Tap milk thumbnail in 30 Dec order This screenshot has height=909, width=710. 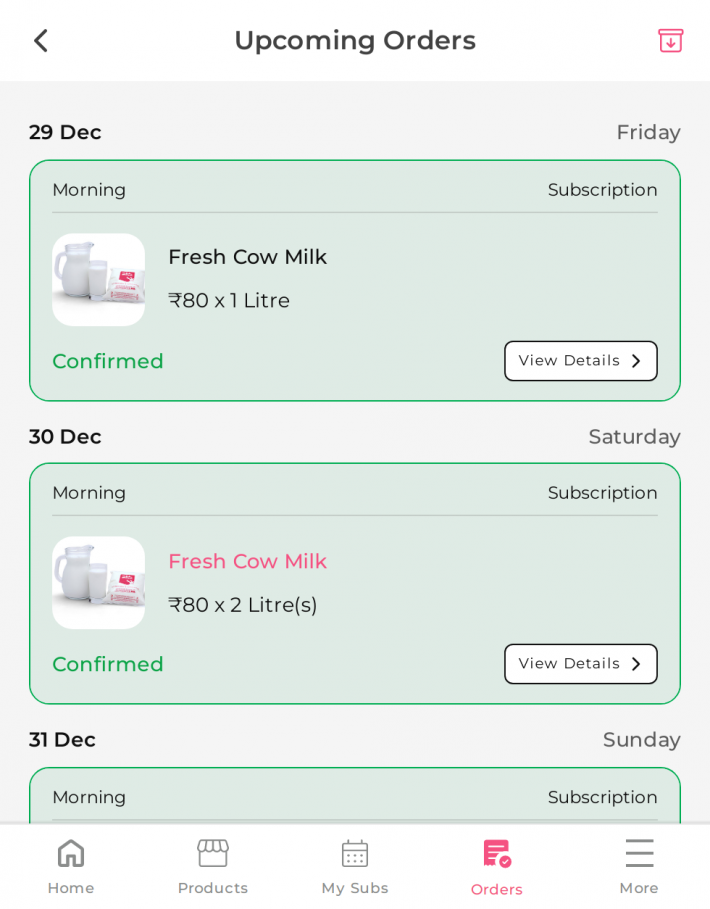pyautogui.click(x=98, y=583)
